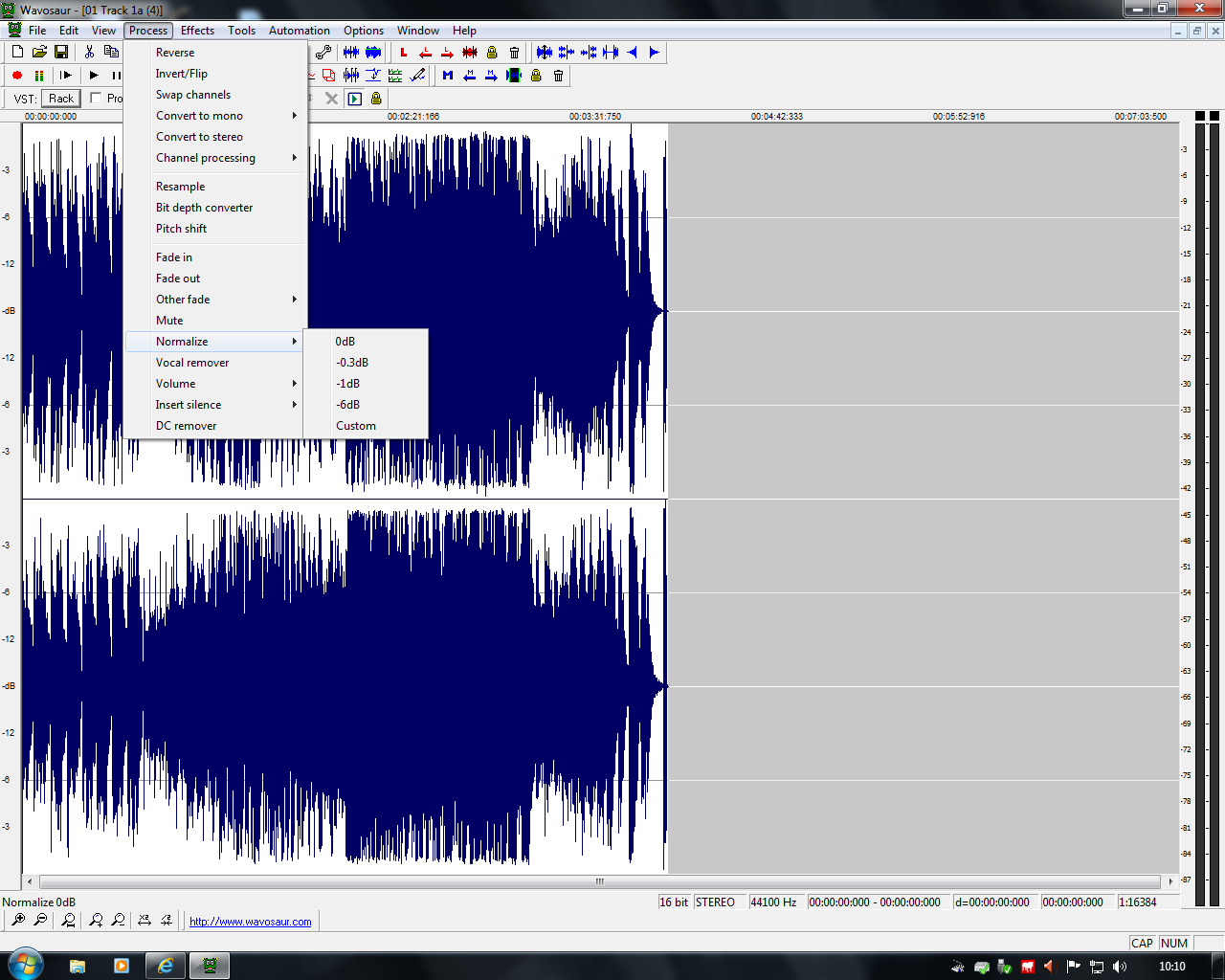The width and height of the screenshot is (1225, 980).
Task: Click the trash can icon in marker toolbar
Action: tap(559, 76)
